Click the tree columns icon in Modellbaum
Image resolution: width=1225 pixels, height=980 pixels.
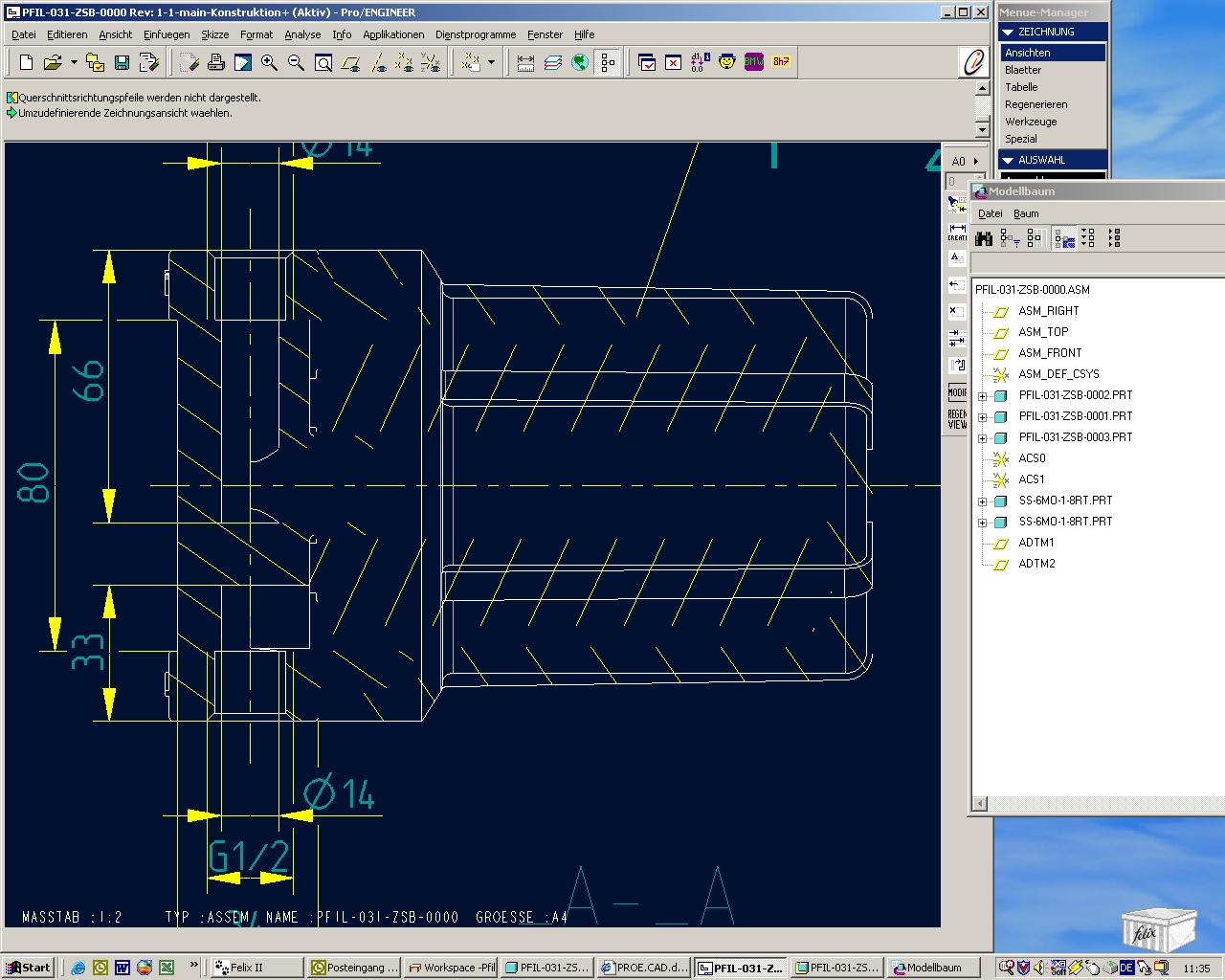tap(1036, 238)
